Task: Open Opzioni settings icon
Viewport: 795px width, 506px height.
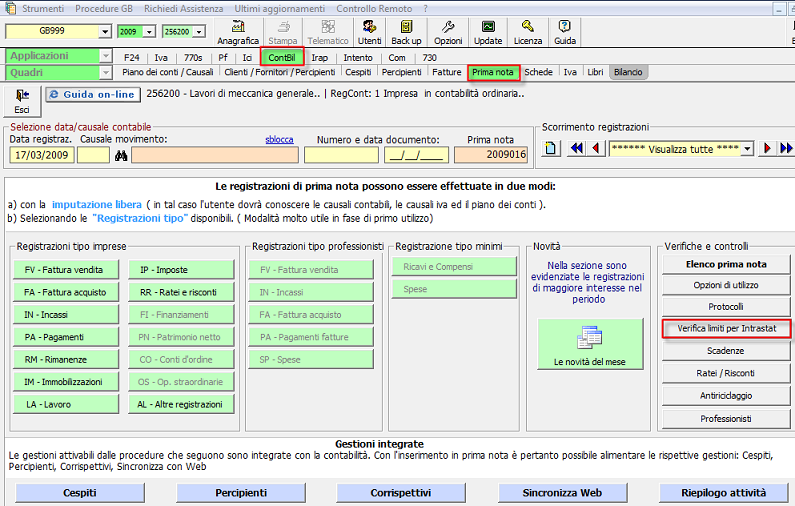Action: click(448, 31)
